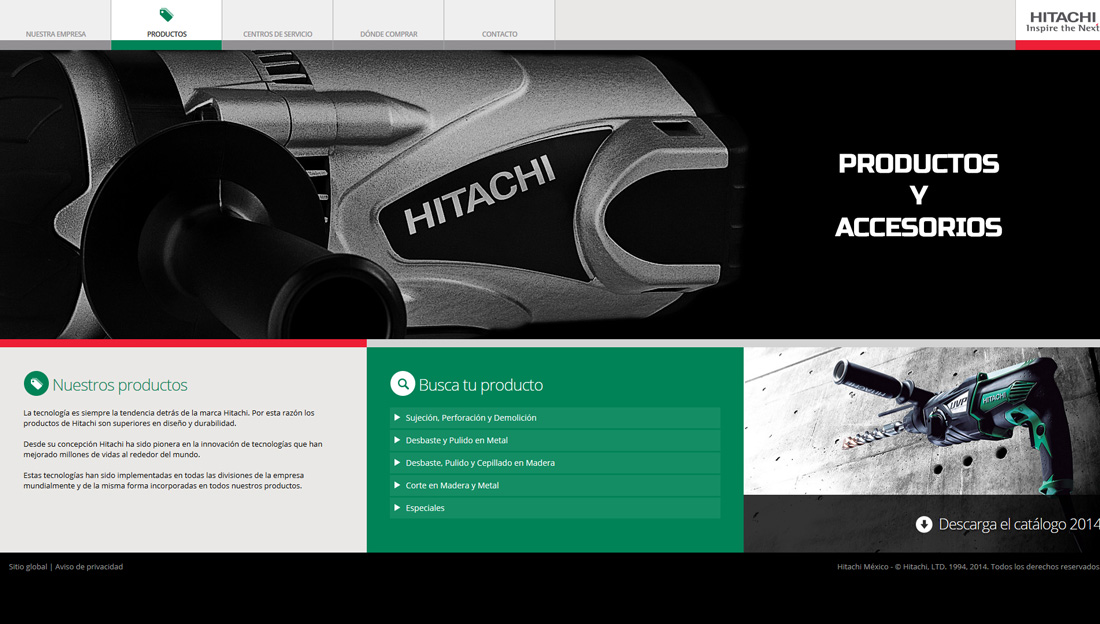Open Corte en Madera y Metal category
Viewport: 1100px width, 624px height.
(x=555, y=485)
